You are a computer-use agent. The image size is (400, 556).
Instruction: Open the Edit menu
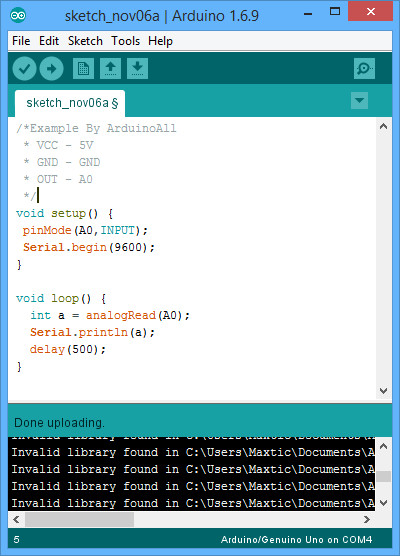click(x=49, y=41)
